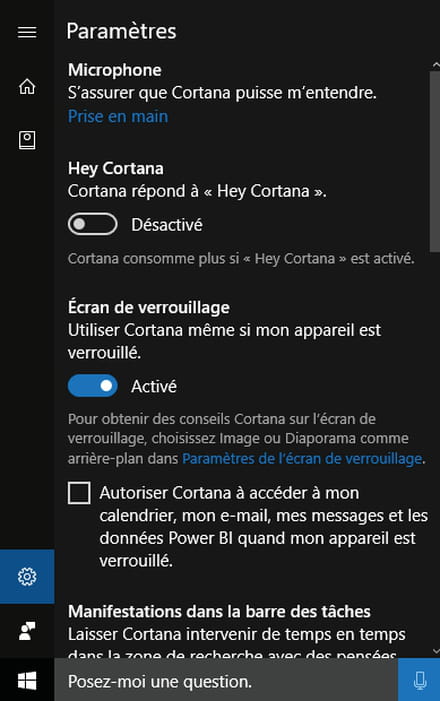Open the Feedback icon in sidebar

tap(27, 631)
